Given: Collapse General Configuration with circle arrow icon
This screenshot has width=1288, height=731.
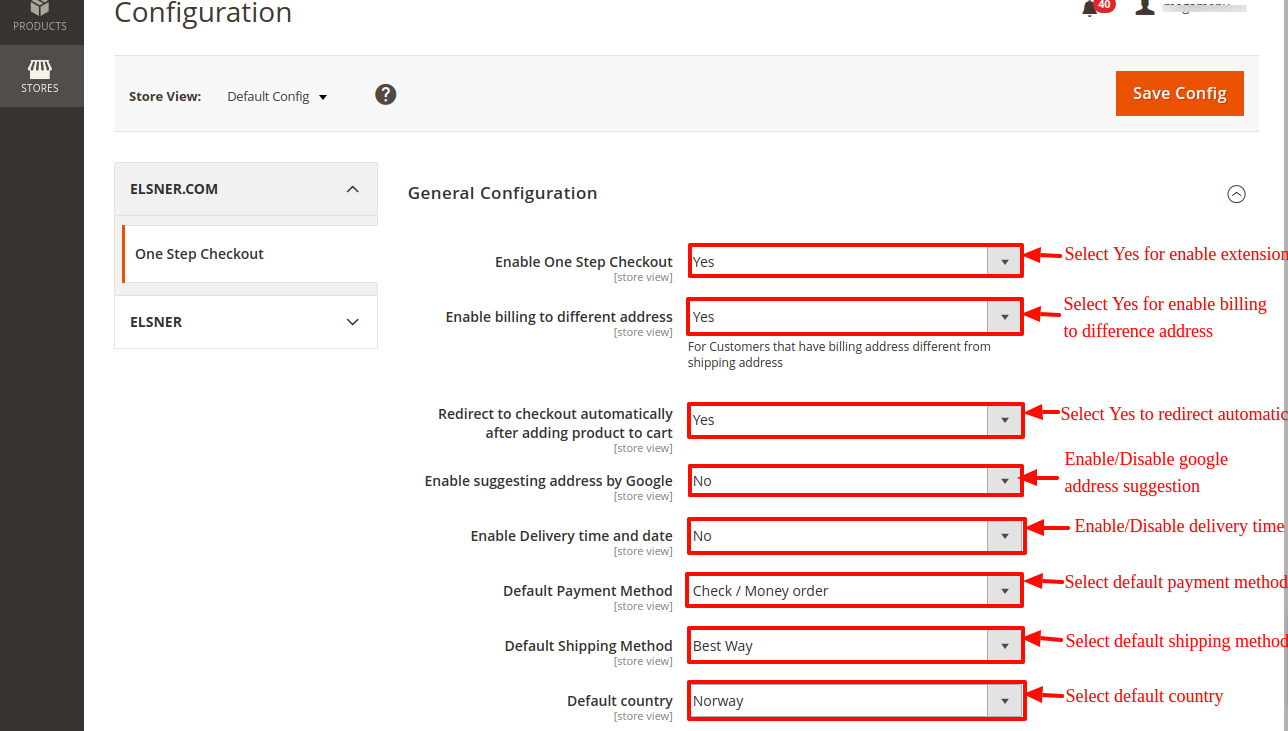Looking at the screenshot, I should coord(1236,194).
